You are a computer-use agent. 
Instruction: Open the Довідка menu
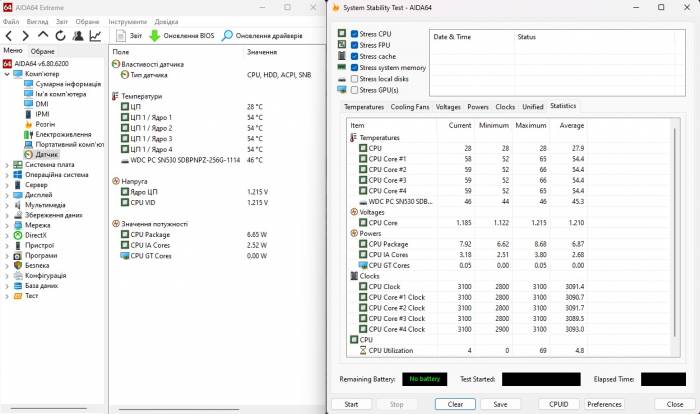[x=167, y=21]
